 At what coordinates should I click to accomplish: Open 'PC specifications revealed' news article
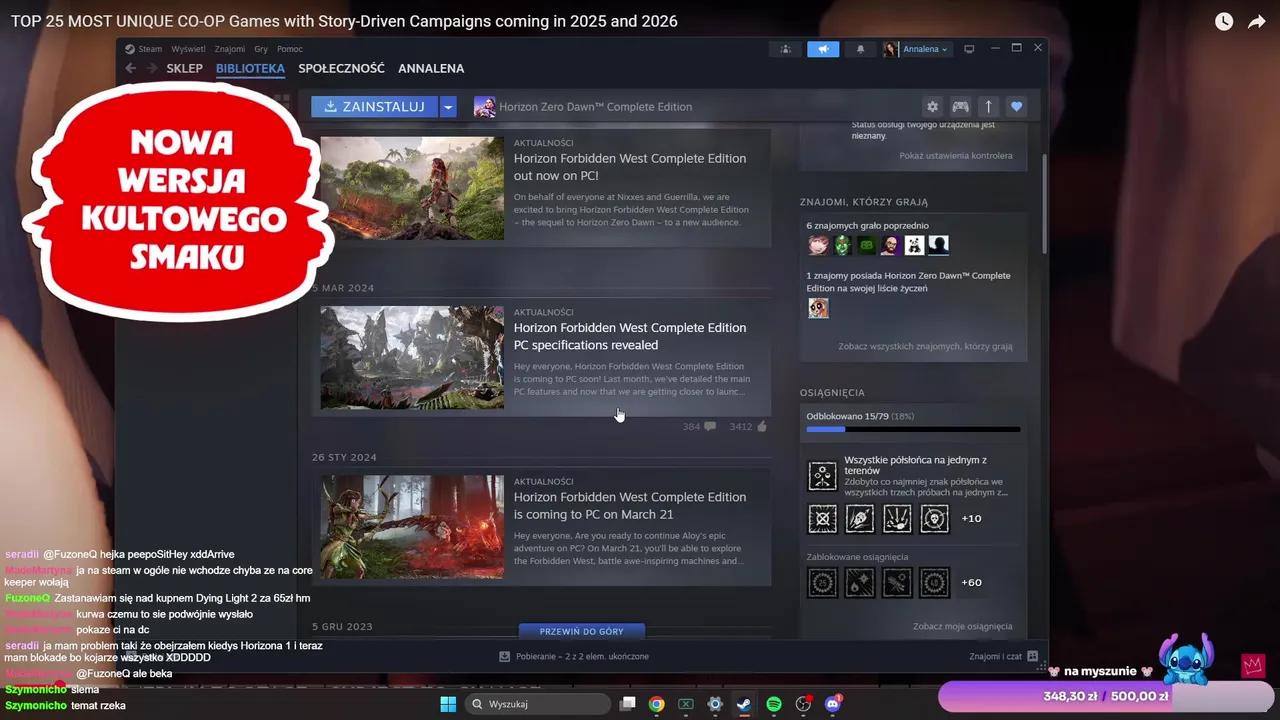point(630,336)
